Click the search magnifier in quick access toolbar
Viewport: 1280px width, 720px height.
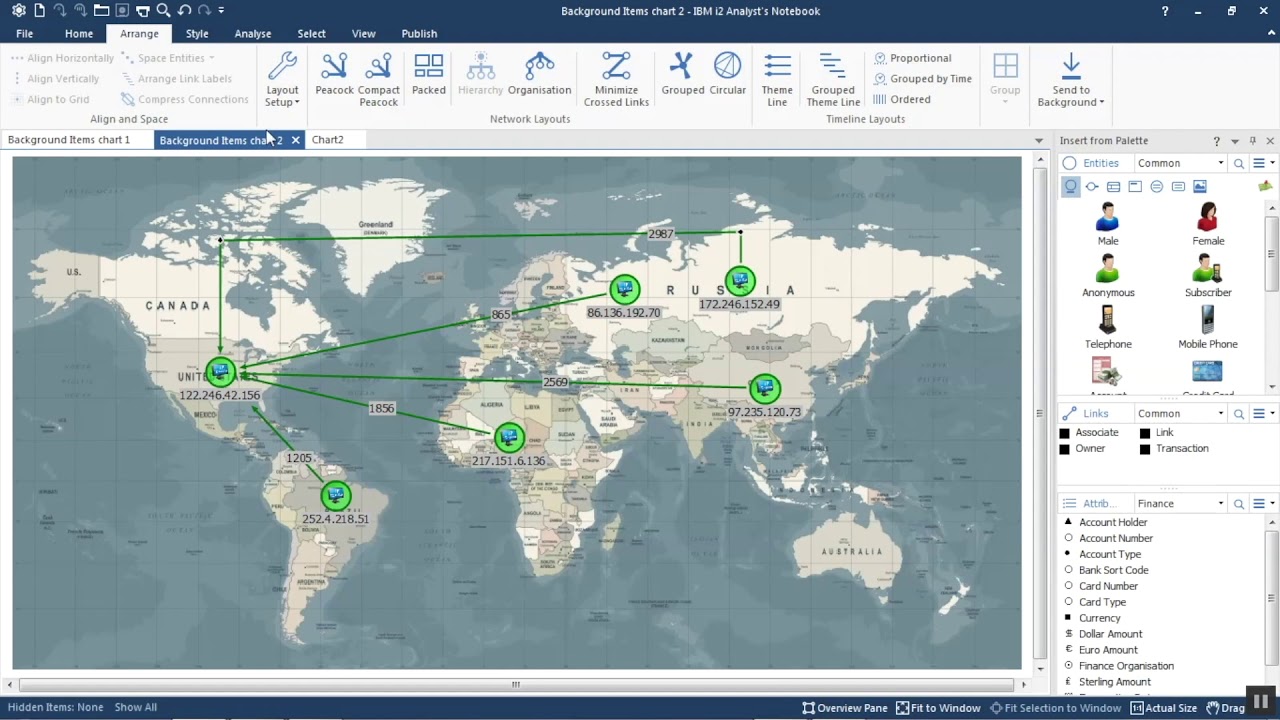(163, 11)
